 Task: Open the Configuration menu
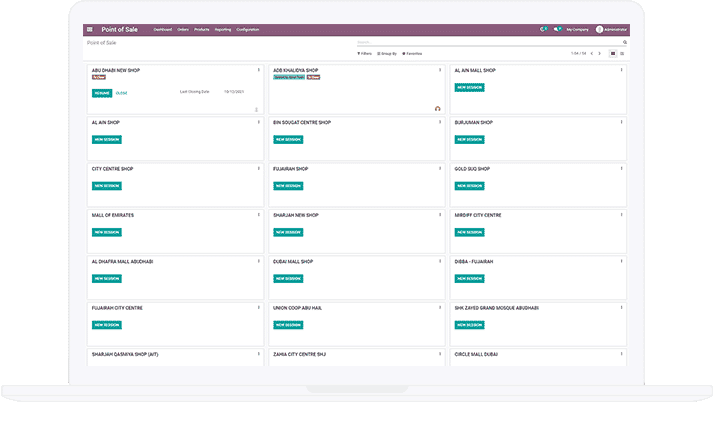point(248,30)
